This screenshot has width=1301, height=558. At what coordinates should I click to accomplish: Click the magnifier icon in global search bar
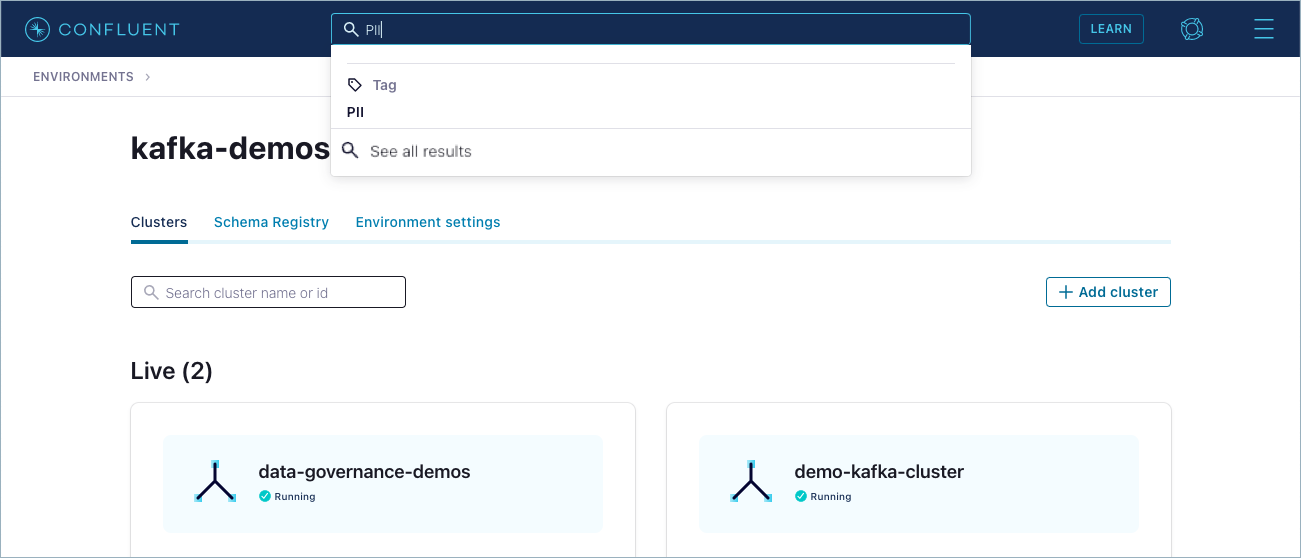pyautogui.click(x=350, y=29)
